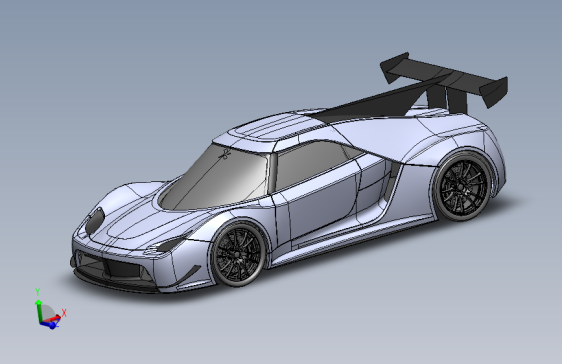Select the front wheel of the car model
The height and width of the screenshot is (364, 562).
(238, 254)
